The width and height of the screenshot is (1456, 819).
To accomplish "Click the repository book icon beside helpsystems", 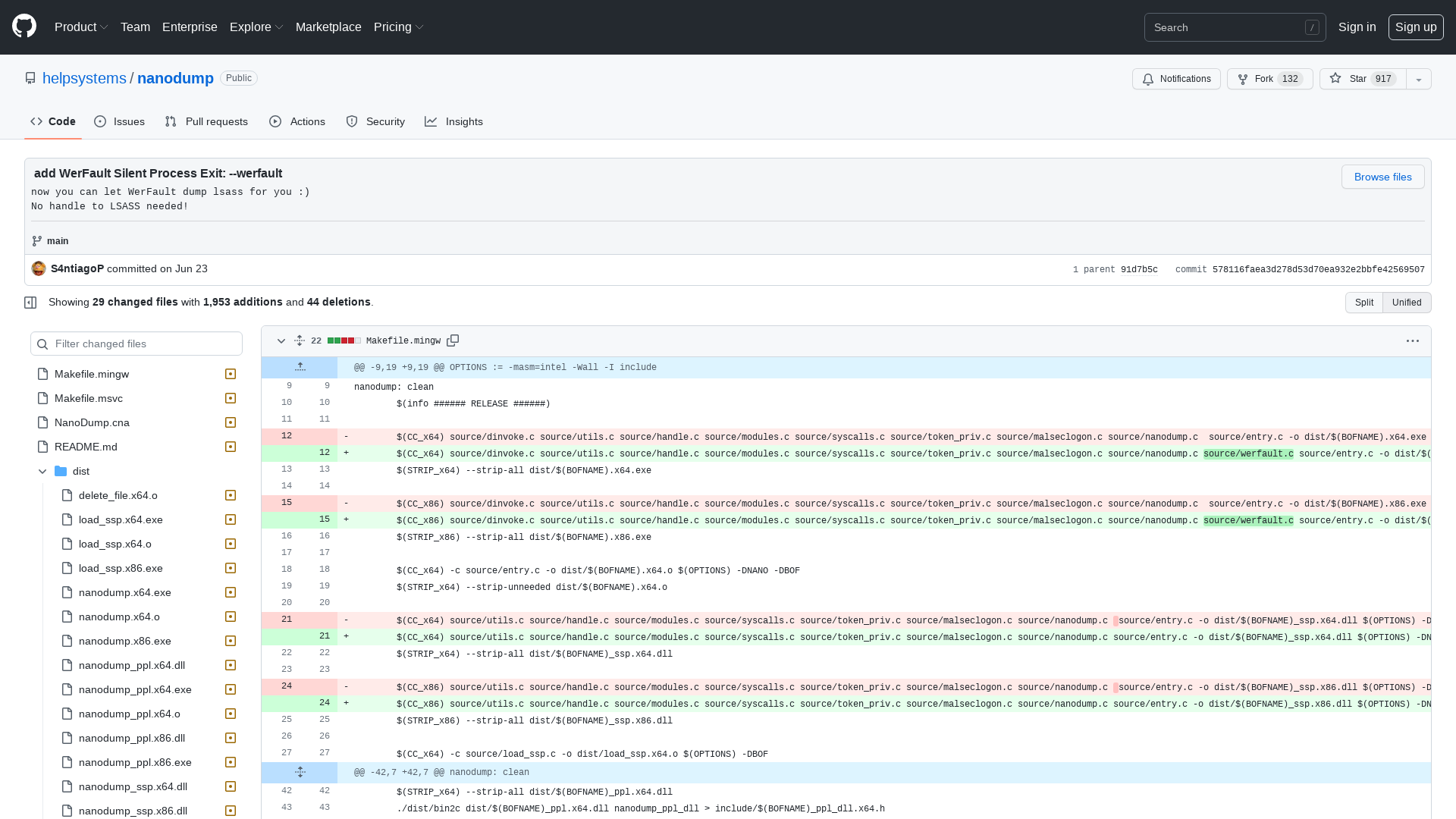I will 30,78.
